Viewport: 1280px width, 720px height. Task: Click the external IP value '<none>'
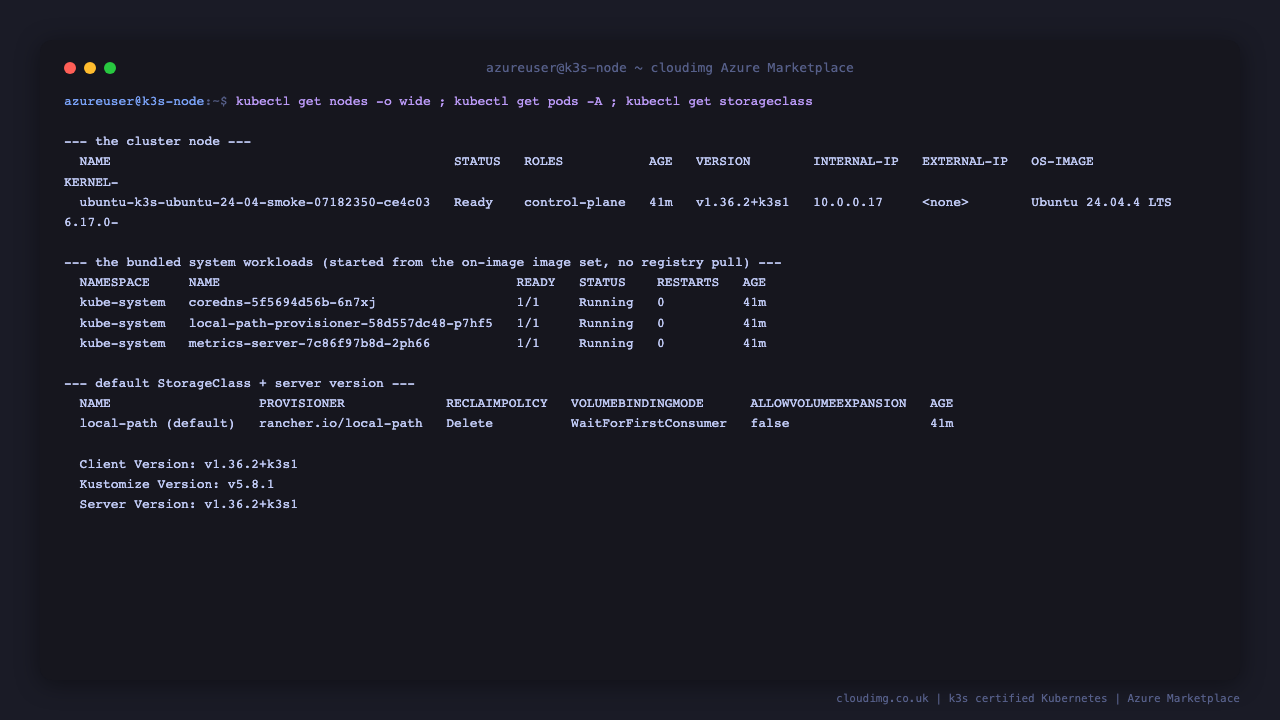click(945, 202)
